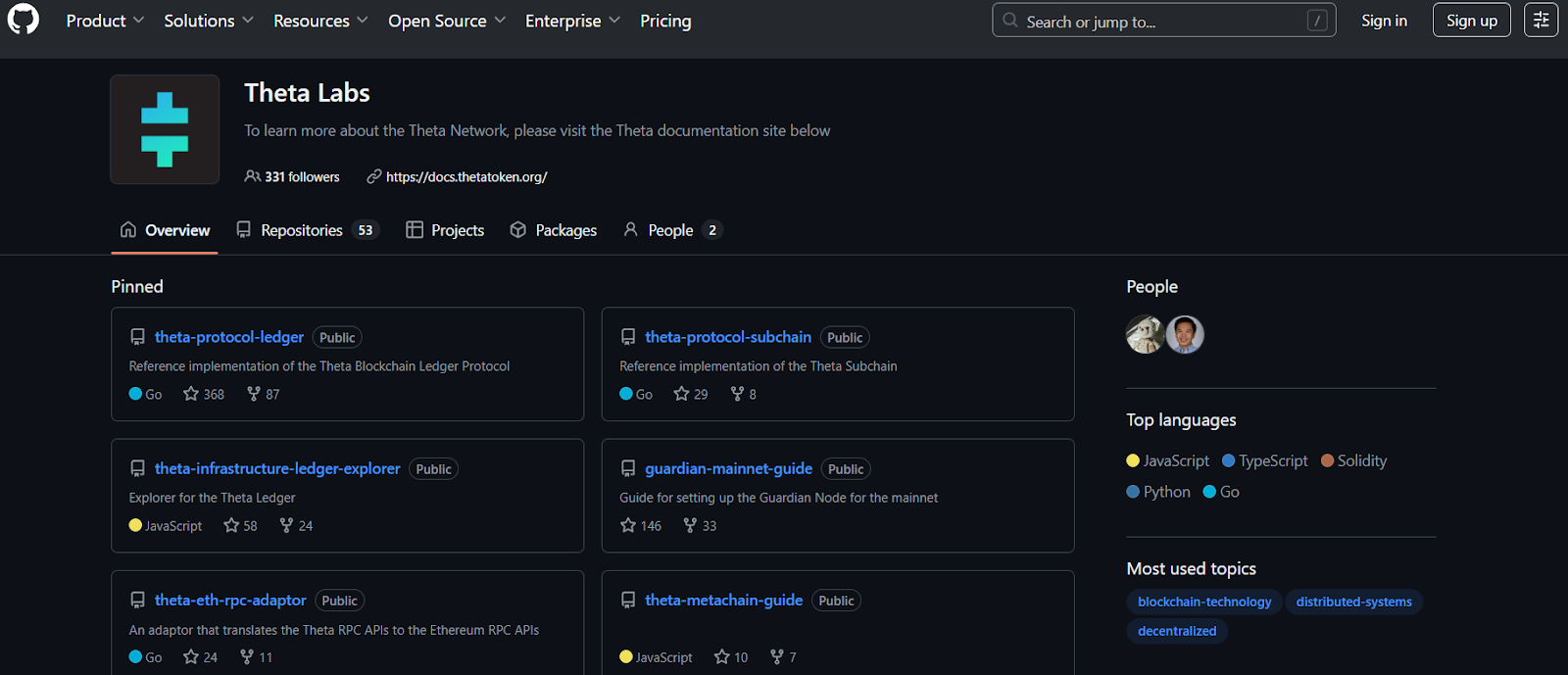Switch to the Packages tab
Screen dimensions: 1568x675
click(x=554, y=230)
